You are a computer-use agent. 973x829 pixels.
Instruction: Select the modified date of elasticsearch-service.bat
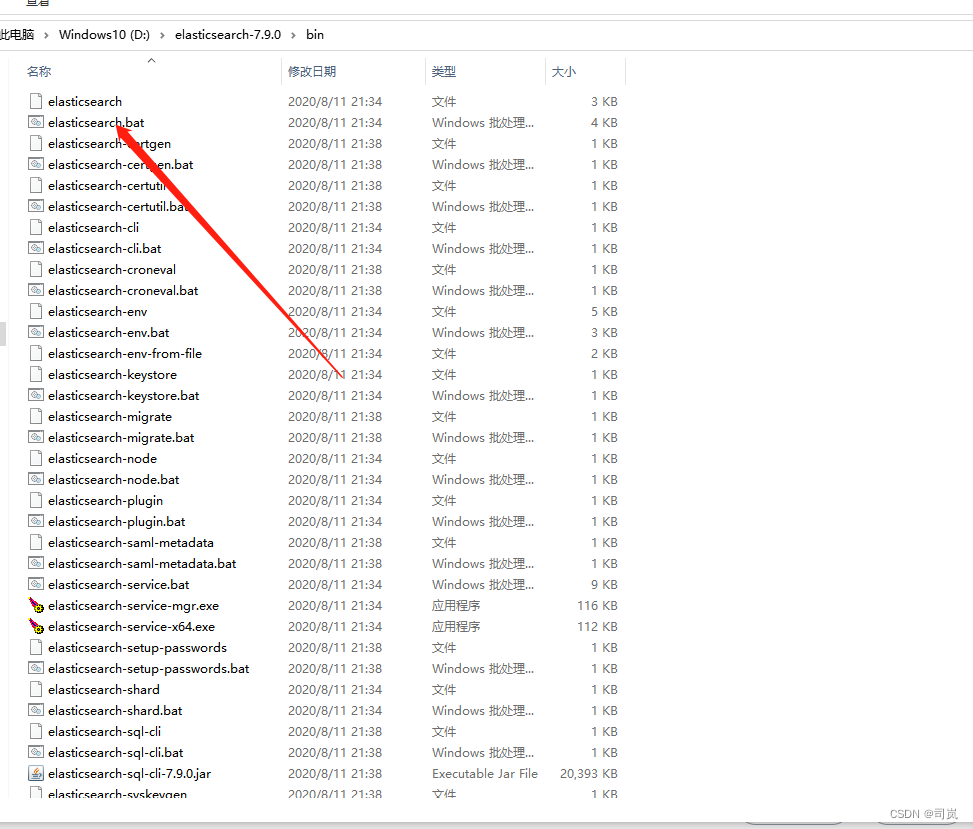pos(335,585)
